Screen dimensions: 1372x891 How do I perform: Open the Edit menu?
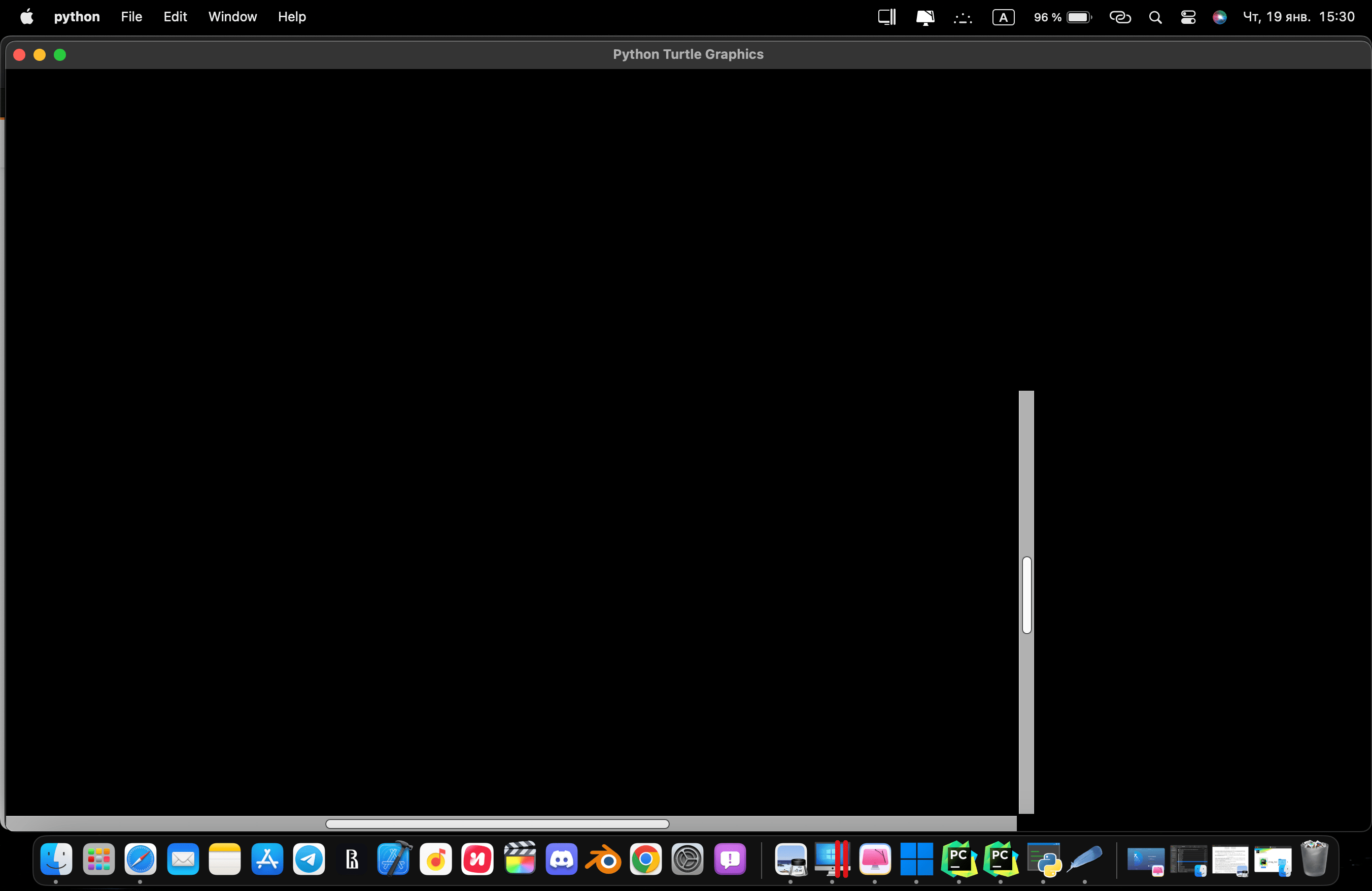coord(175,17)
